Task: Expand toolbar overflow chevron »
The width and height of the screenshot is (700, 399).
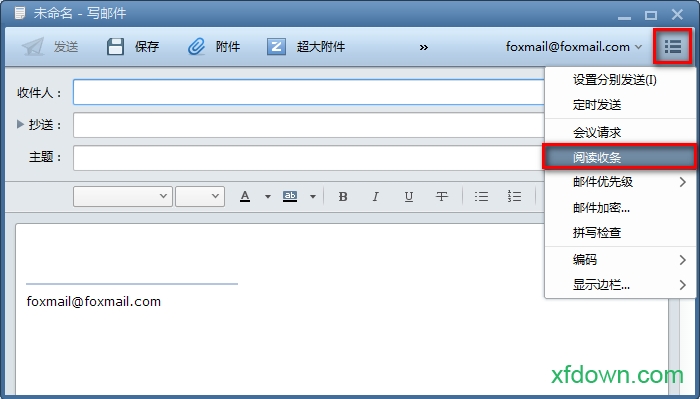Action: coord(424,47)
